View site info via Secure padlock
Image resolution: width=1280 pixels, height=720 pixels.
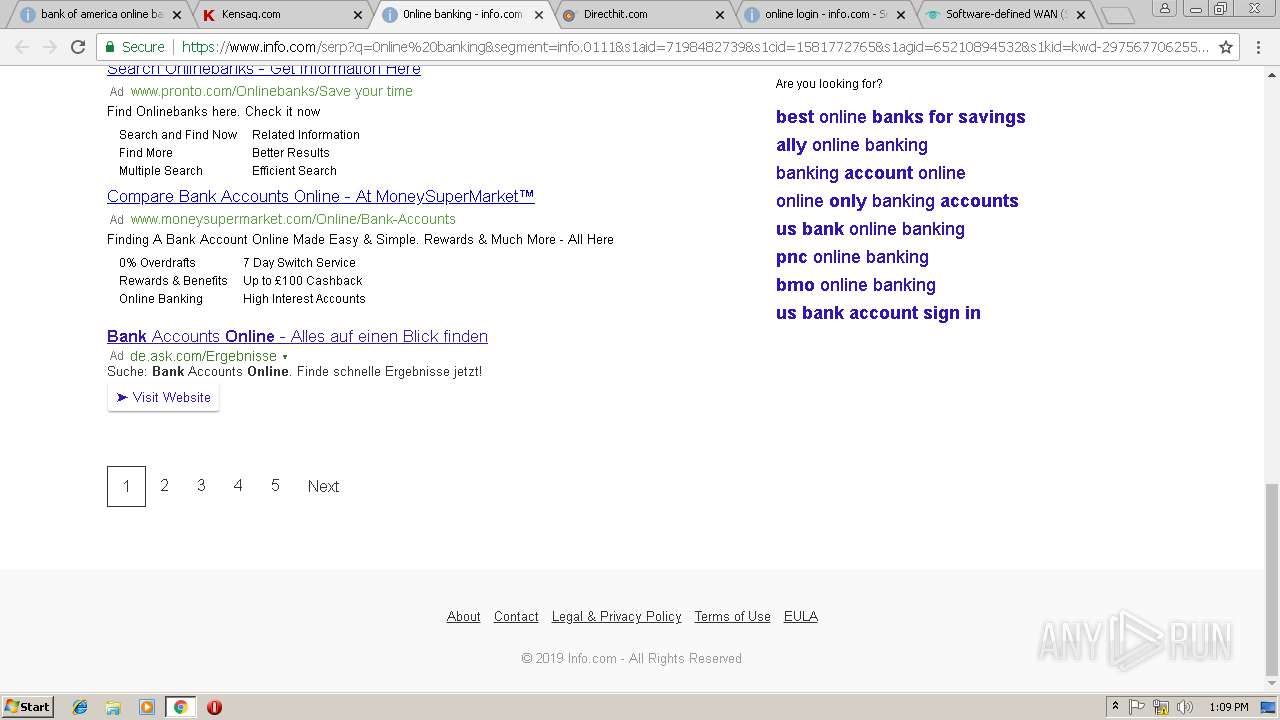pos(135,47)
